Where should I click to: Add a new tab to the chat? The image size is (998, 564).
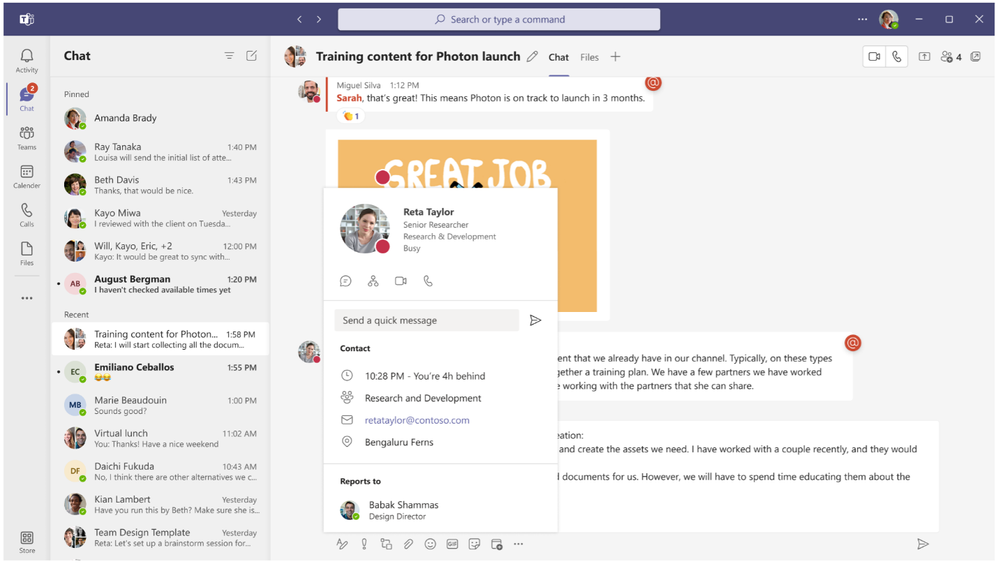tap(615, 57)
